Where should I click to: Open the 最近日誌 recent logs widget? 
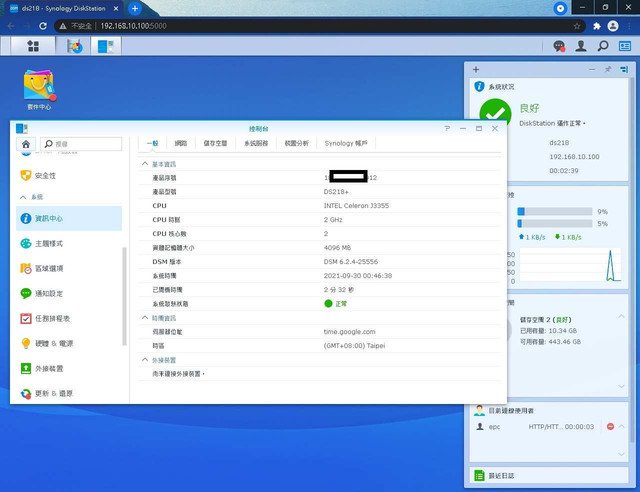(x=549, y=476)
